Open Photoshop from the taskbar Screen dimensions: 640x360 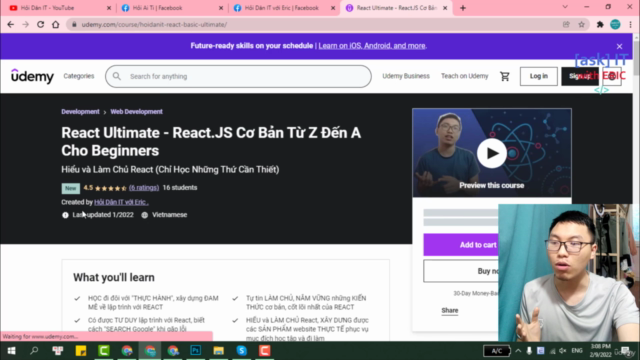pos(196,351)
